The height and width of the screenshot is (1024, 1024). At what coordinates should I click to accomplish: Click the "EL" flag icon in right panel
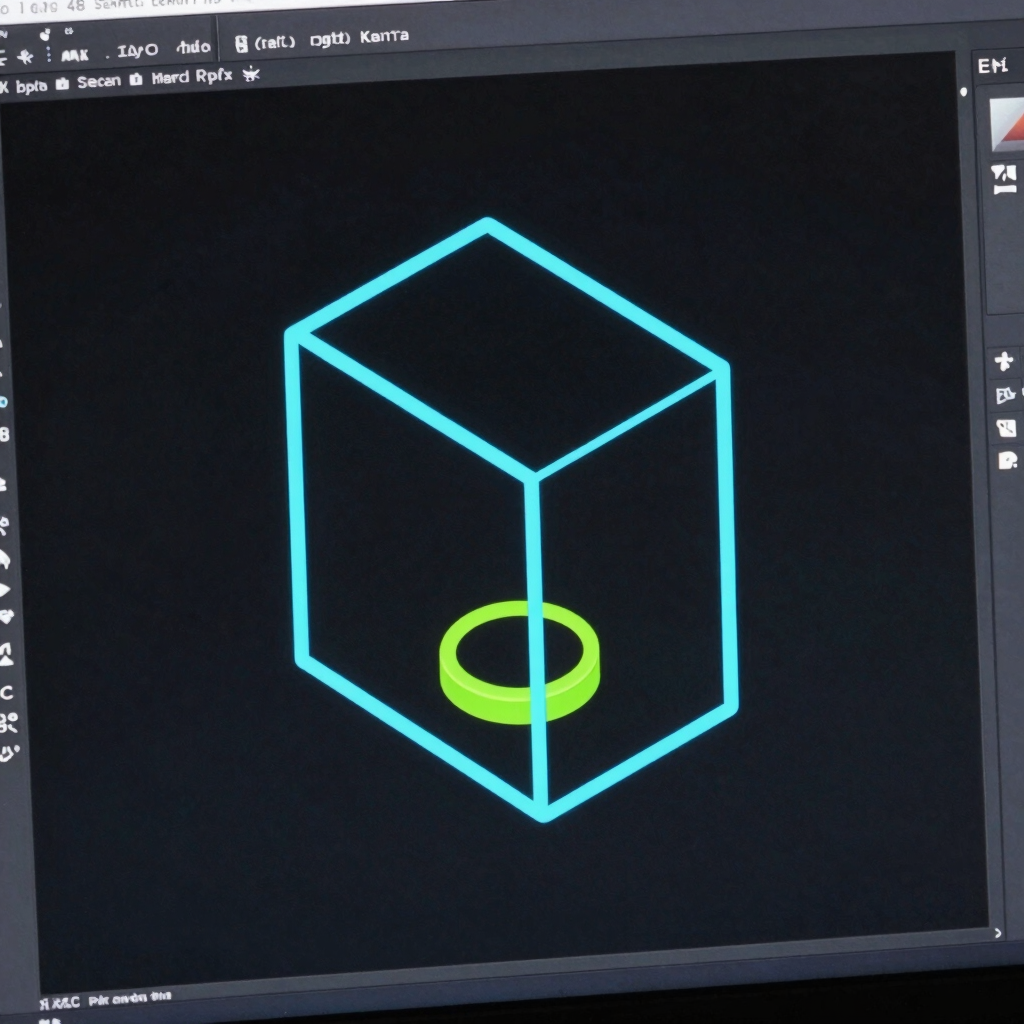[x=1005, y=395]
